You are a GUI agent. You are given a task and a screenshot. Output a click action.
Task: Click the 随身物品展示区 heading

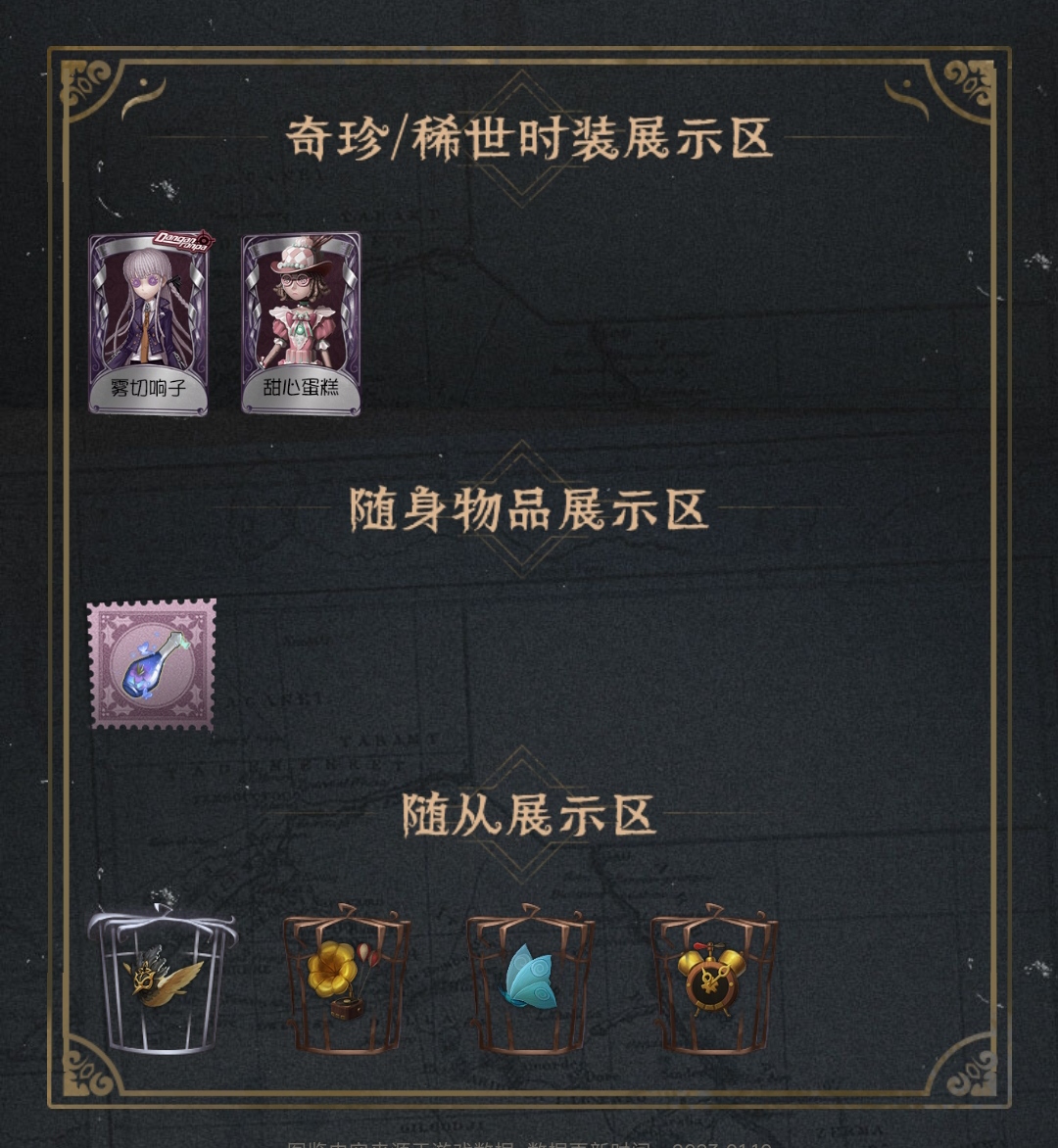(x=529, y=509)
